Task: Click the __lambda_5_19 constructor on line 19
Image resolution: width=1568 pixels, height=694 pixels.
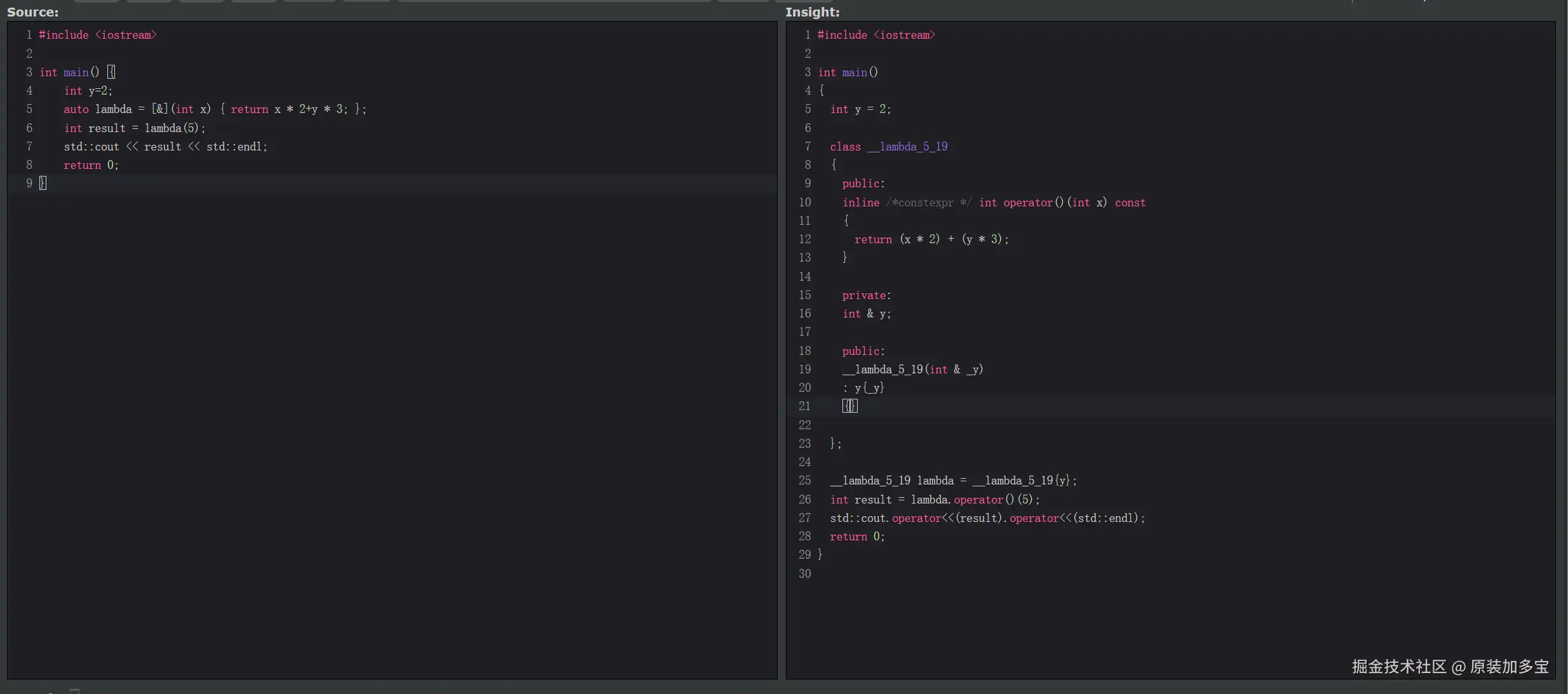Action: (912, 370)
